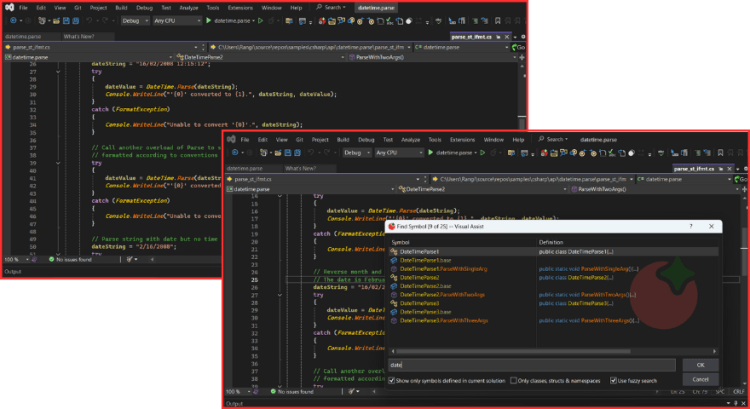Viewport: 750px width, 409px height.
Task: Toggle bookmark icon in back window toolbar
Action: click(x=498, y=21)
